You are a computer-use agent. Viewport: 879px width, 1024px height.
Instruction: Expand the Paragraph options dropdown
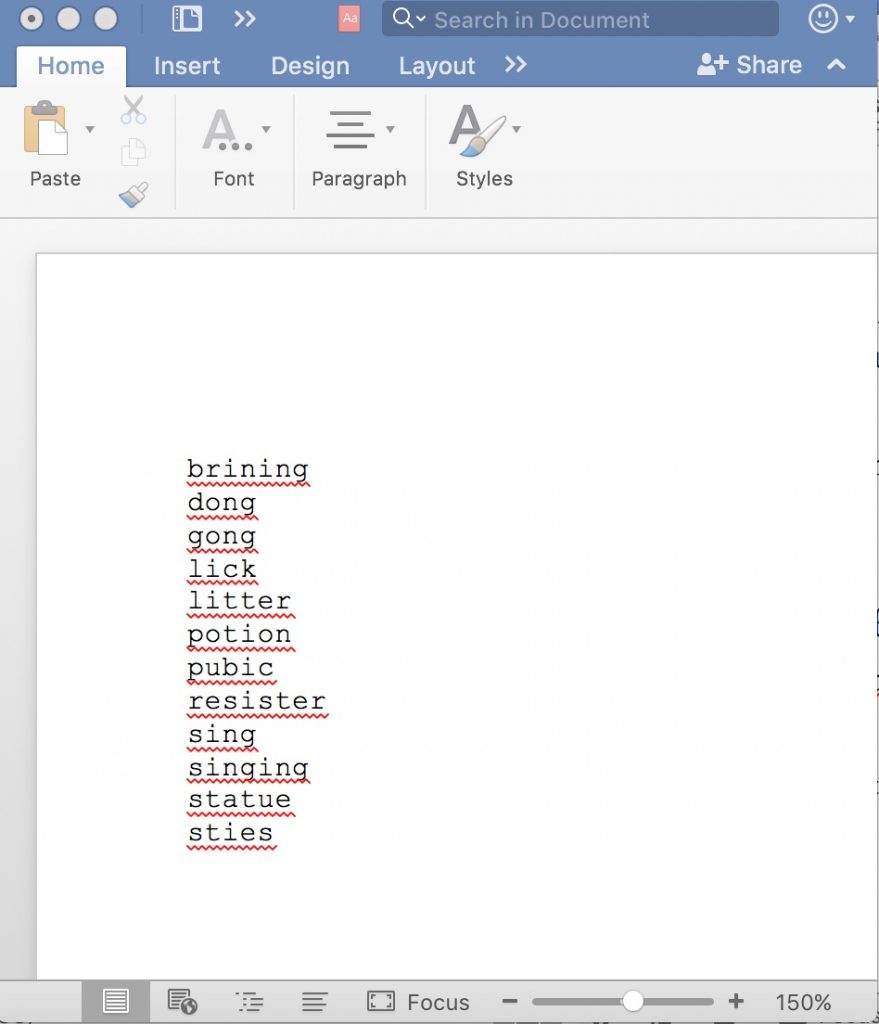(390, 130)
